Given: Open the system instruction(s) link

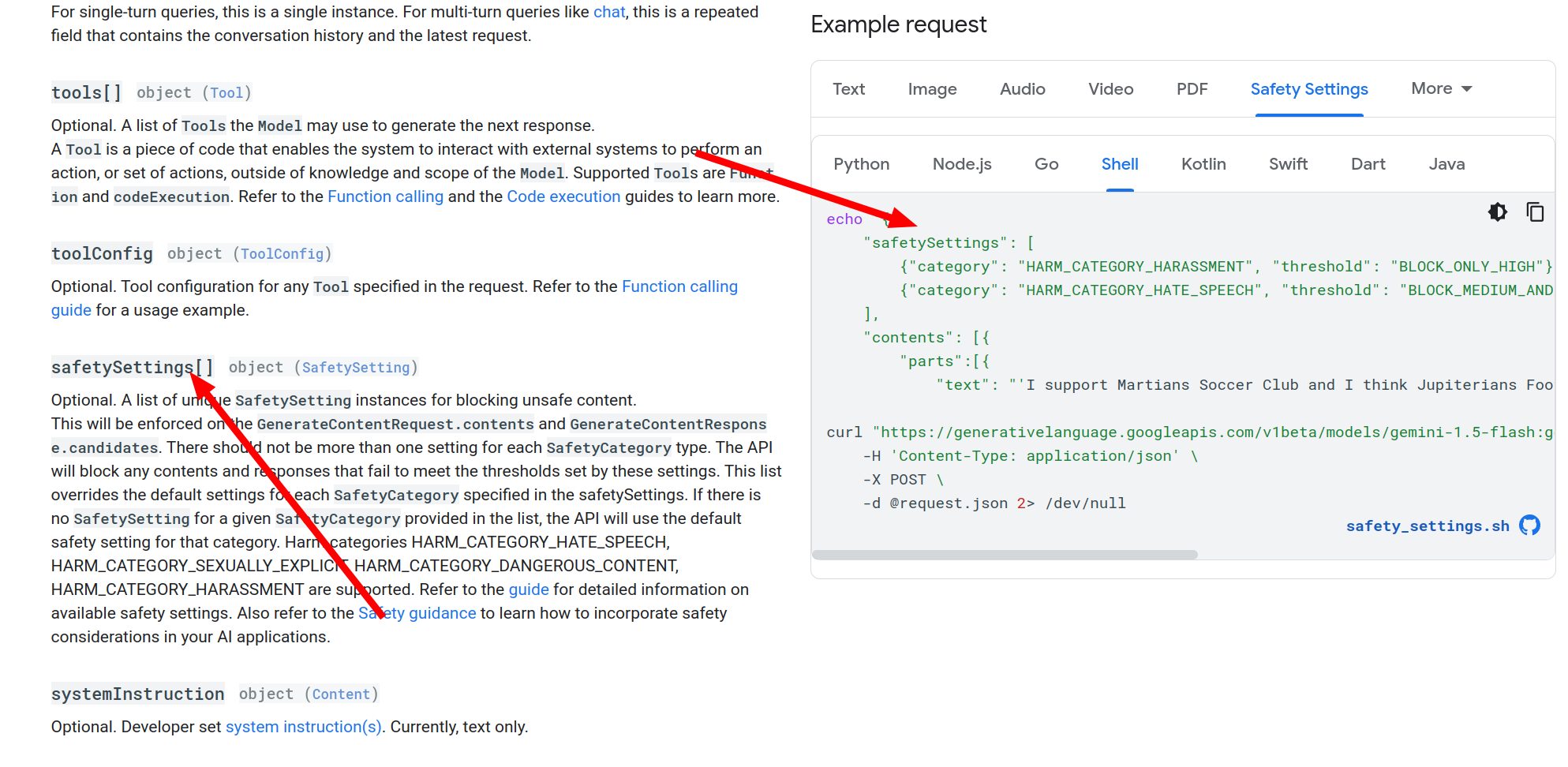Looking at the screenshot, I should [x=303, y=727].
